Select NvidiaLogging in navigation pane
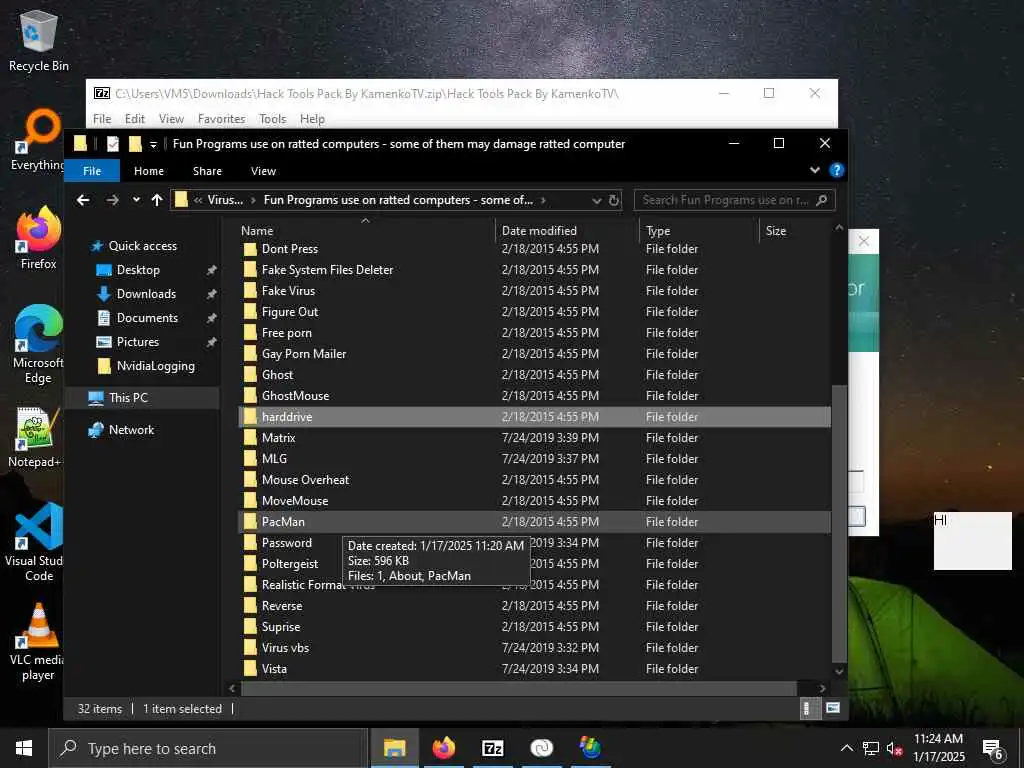 [x=155, y=366]
